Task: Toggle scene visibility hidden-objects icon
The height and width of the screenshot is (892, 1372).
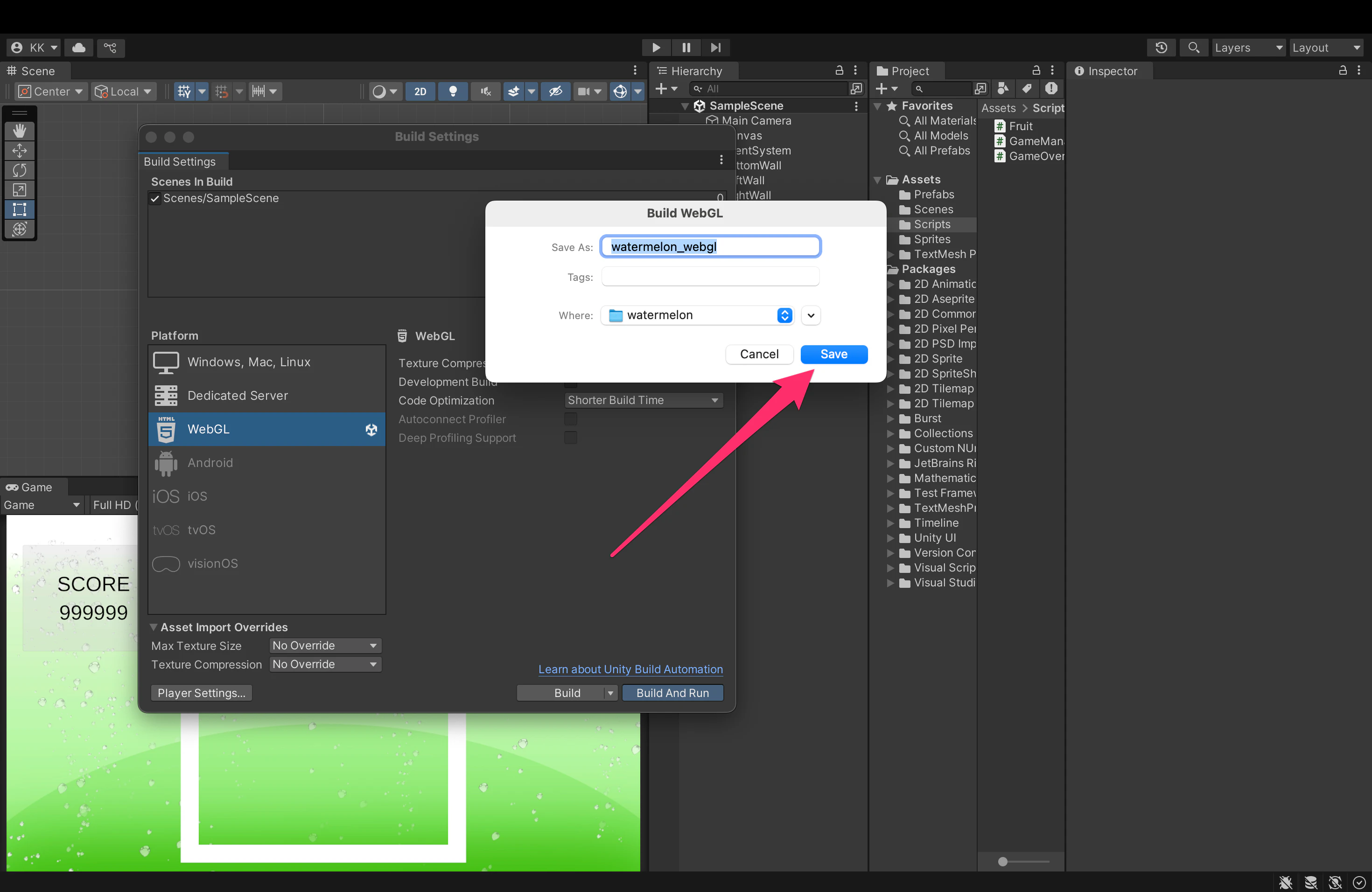Action: tap(555, 91)
